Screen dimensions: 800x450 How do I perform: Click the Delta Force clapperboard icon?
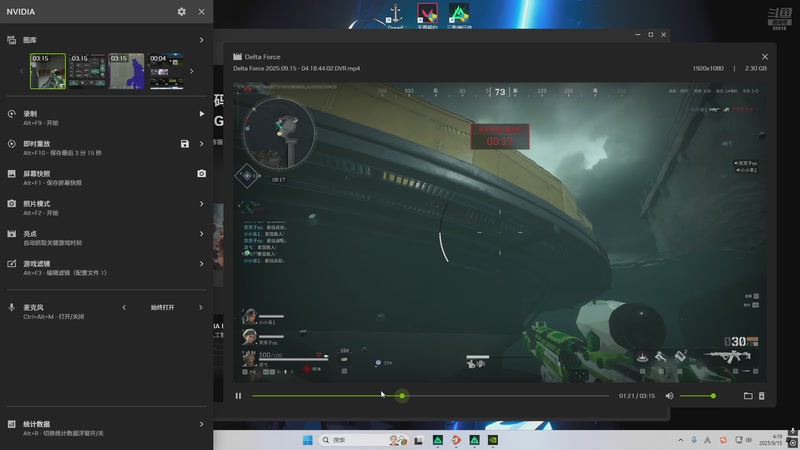pos(237,57)
